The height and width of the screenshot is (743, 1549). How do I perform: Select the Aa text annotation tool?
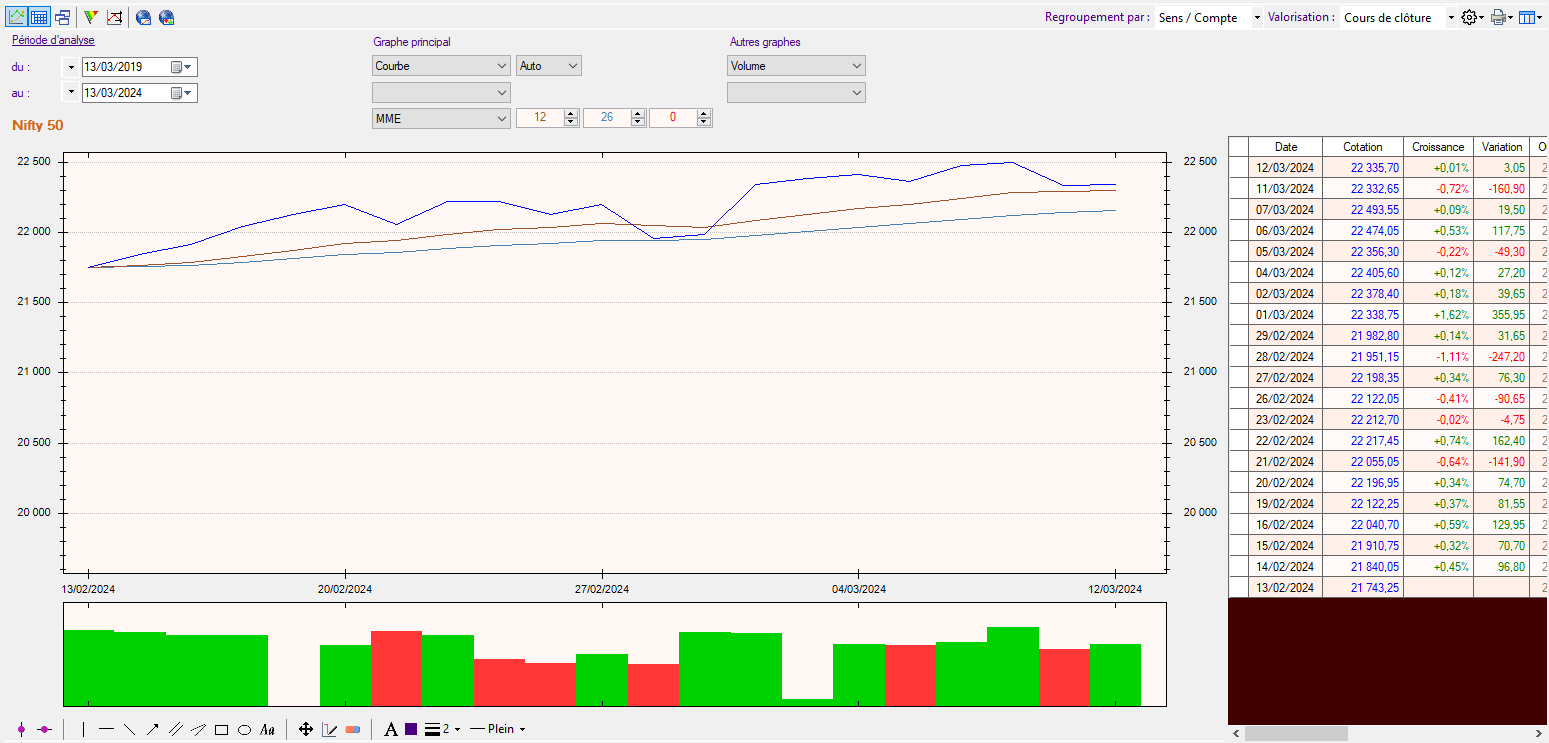coord(267,730)
